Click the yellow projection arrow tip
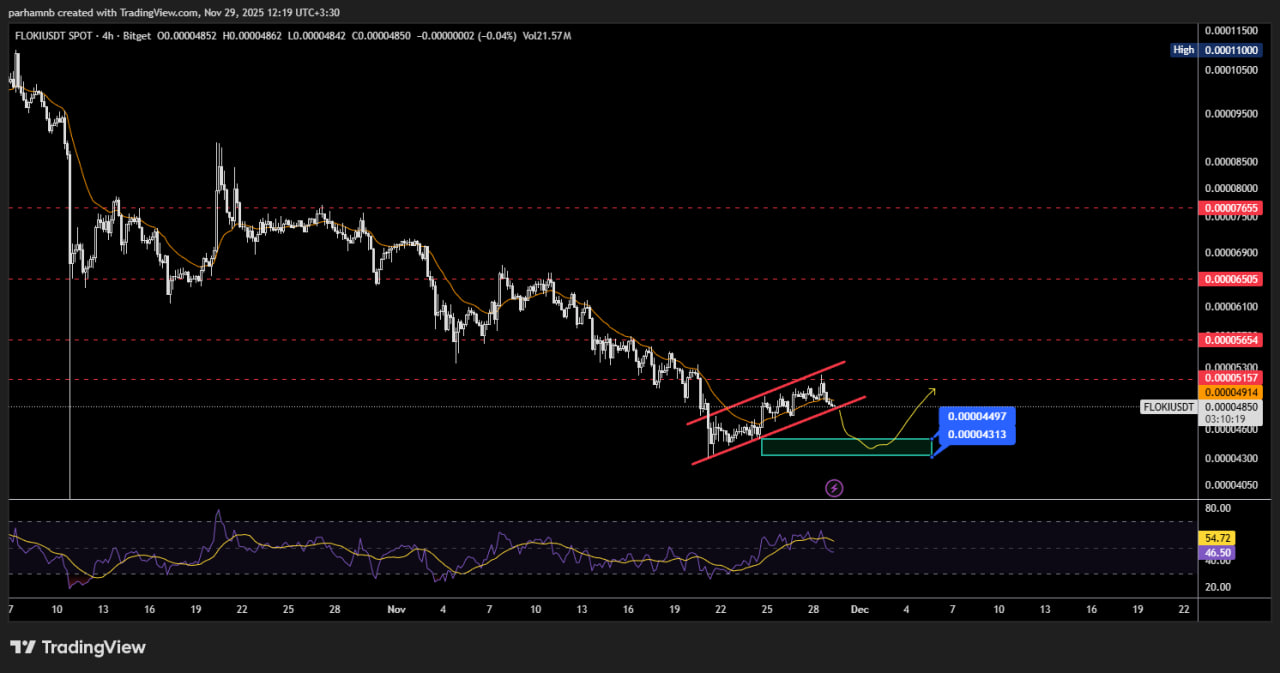This screenshot has height=673, width=1280. [x=934, y=388]
